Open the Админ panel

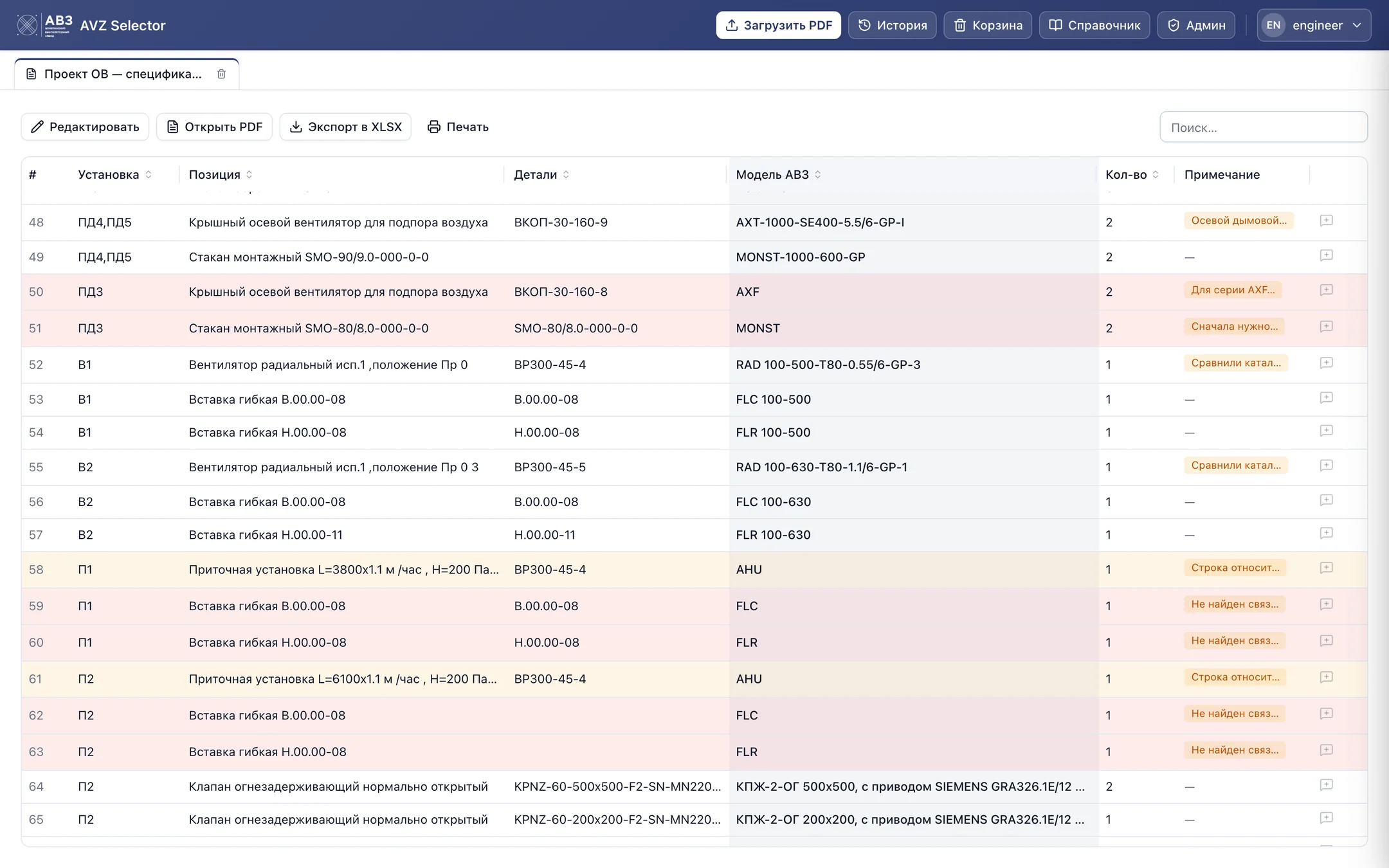1196,25
